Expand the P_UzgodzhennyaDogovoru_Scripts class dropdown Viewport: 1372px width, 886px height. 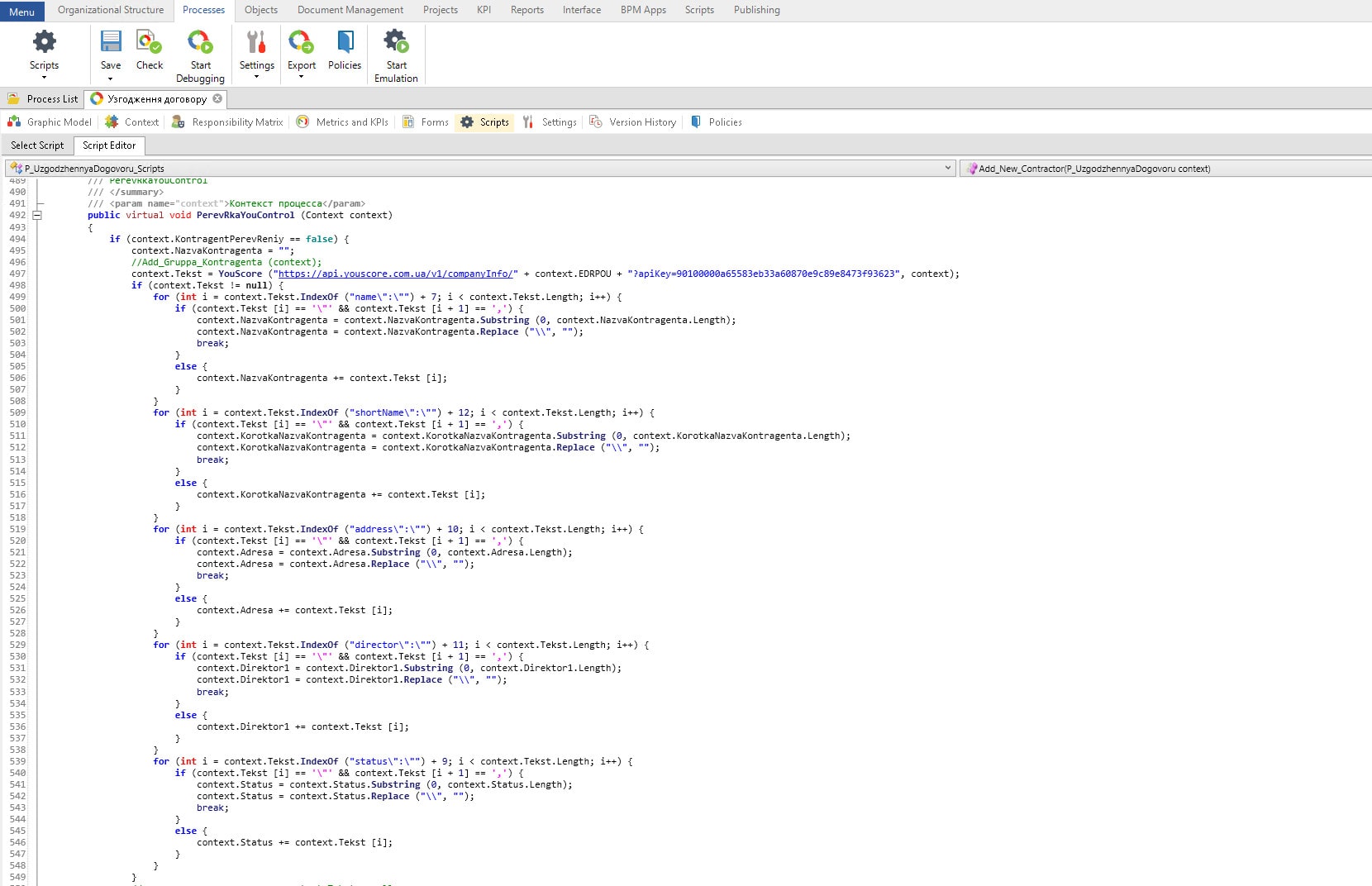point(948,169)
